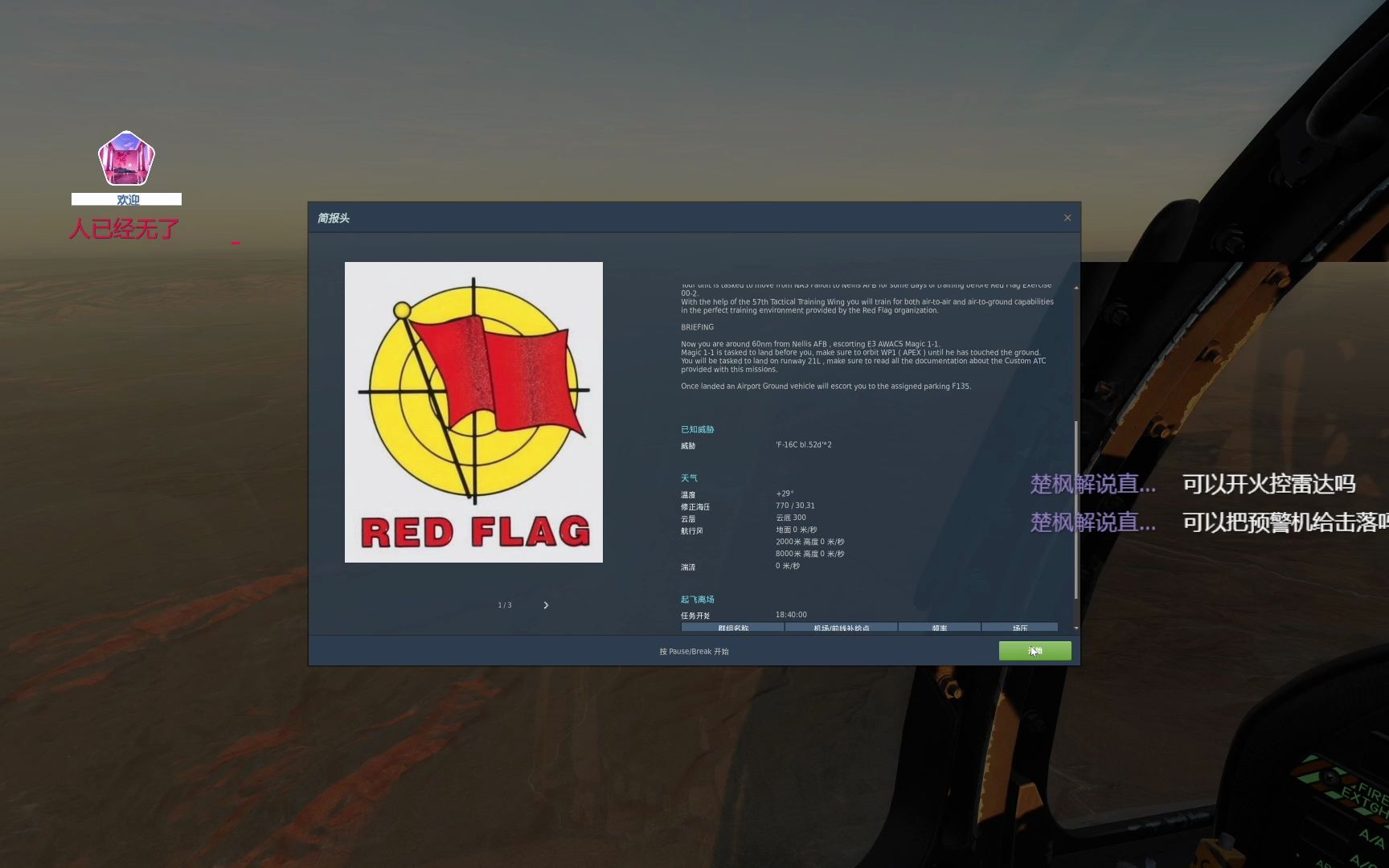The image size is (1389, 868).
Task: Click the 频率 column header
Action: coord(940,628)
